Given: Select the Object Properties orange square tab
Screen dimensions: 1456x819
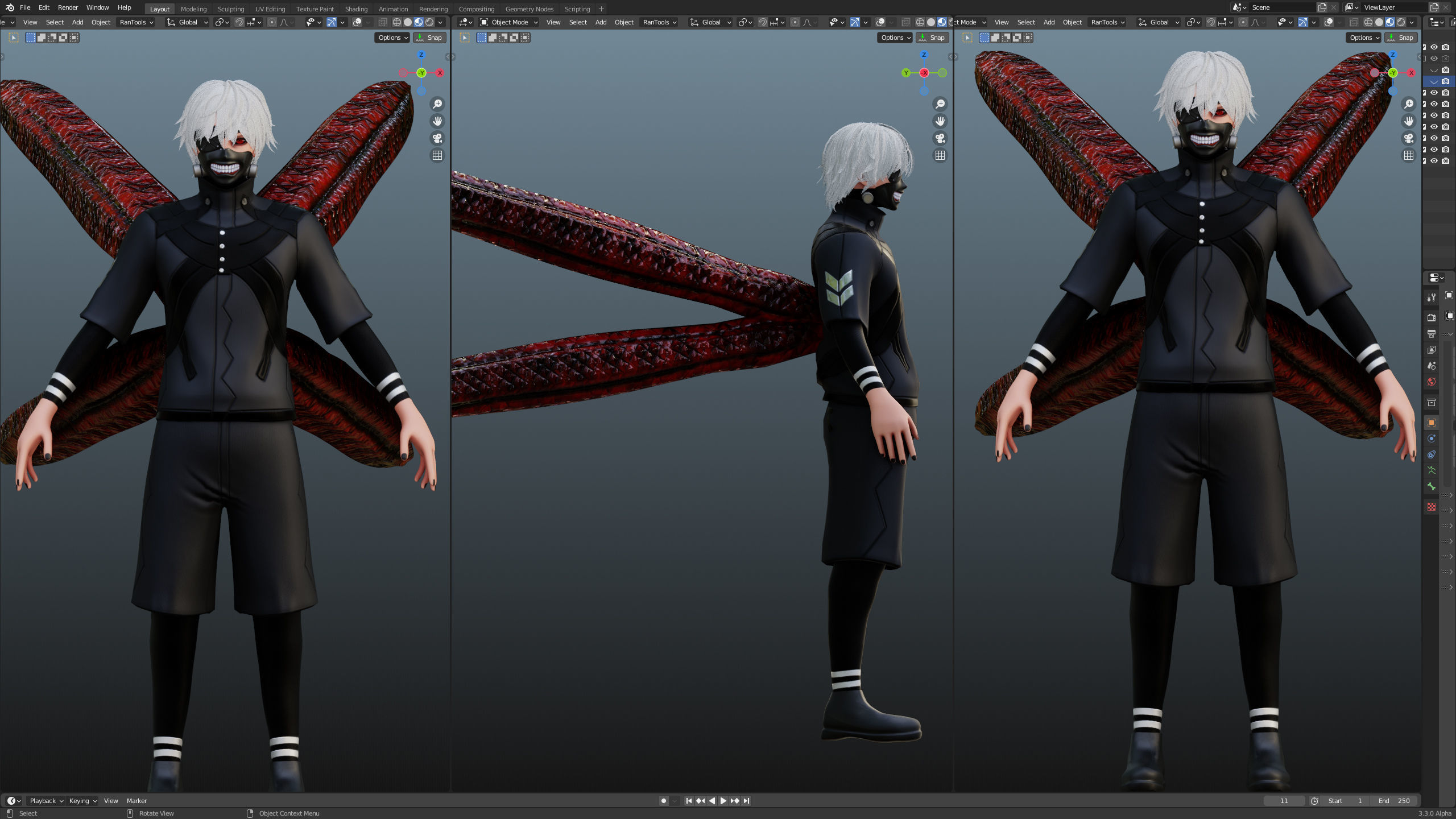Looking at the screenshot, I should coord(1432,423).
